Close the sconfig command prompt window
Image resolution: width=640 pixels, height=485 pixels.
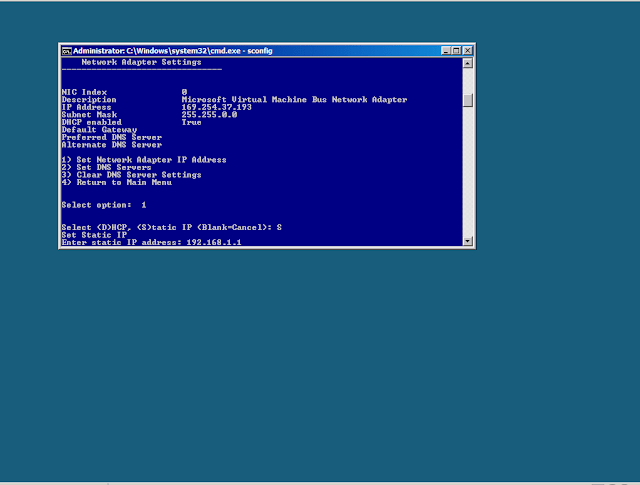467,50
